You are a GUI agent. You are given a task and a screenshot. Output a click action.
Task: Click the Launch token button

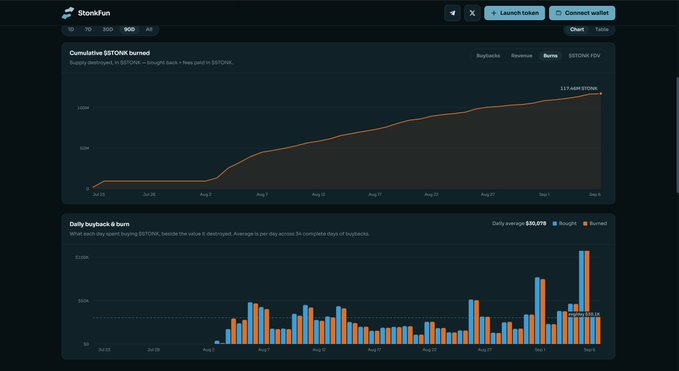point(514,13)
